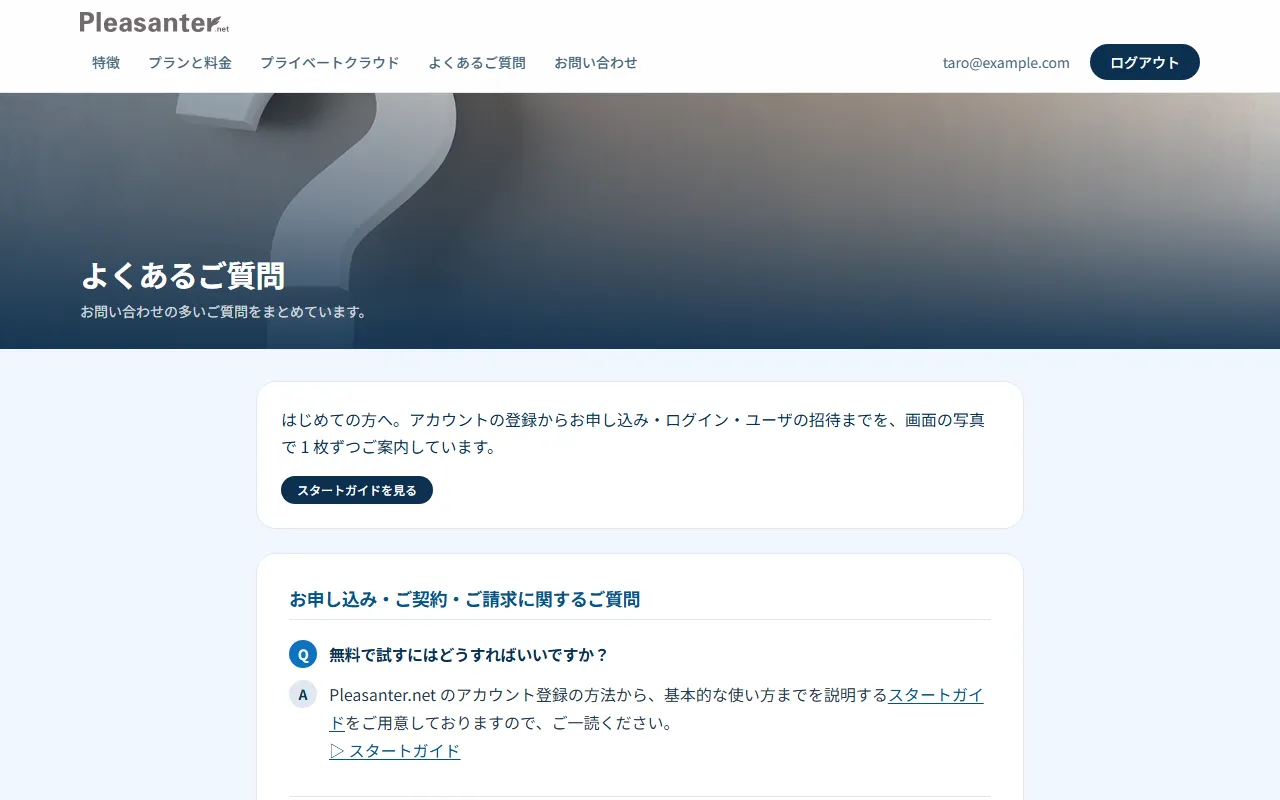1280x800 pixels.
Task: Click the subtitle お問い合わせの多いご質問をまとめています。
Action: pos(225,311)
